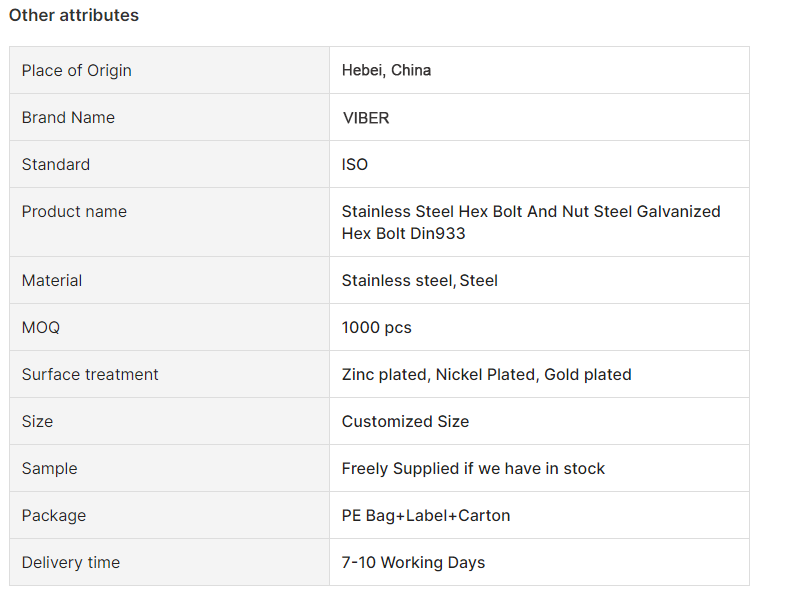The image size is (800, 596).
Task: Select the Material row label
Action: [52, 280]
